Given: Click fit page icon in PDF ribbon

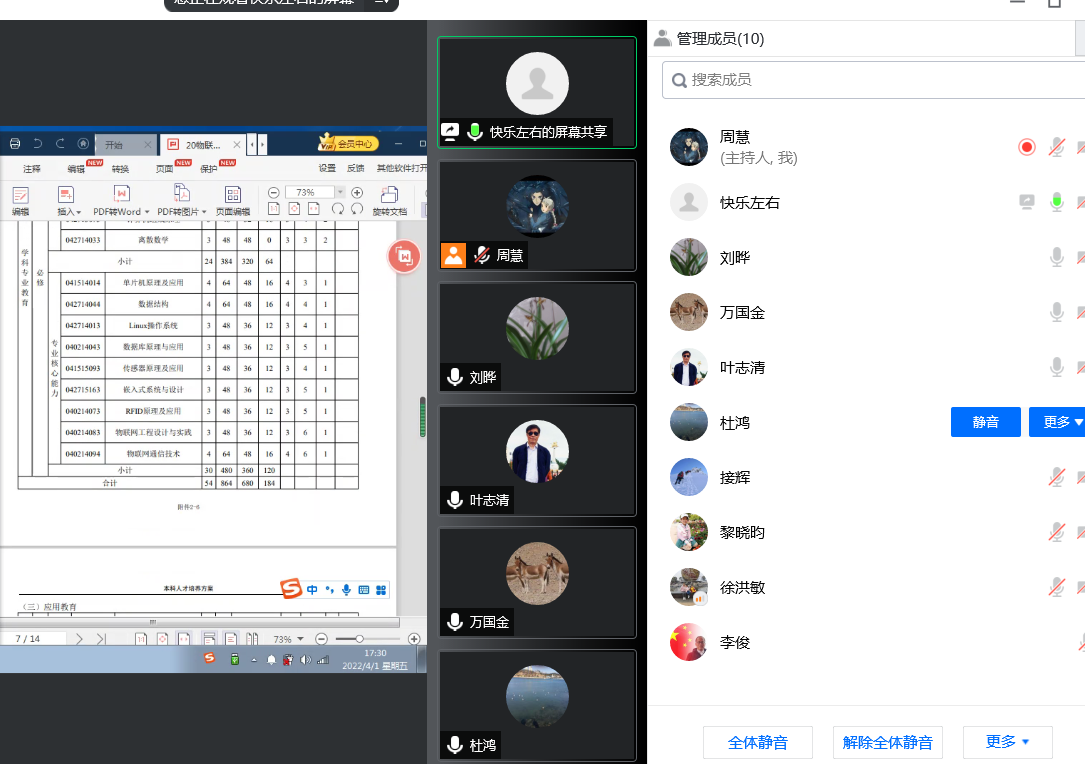Looking at the screenshot, I should [294, 208].
